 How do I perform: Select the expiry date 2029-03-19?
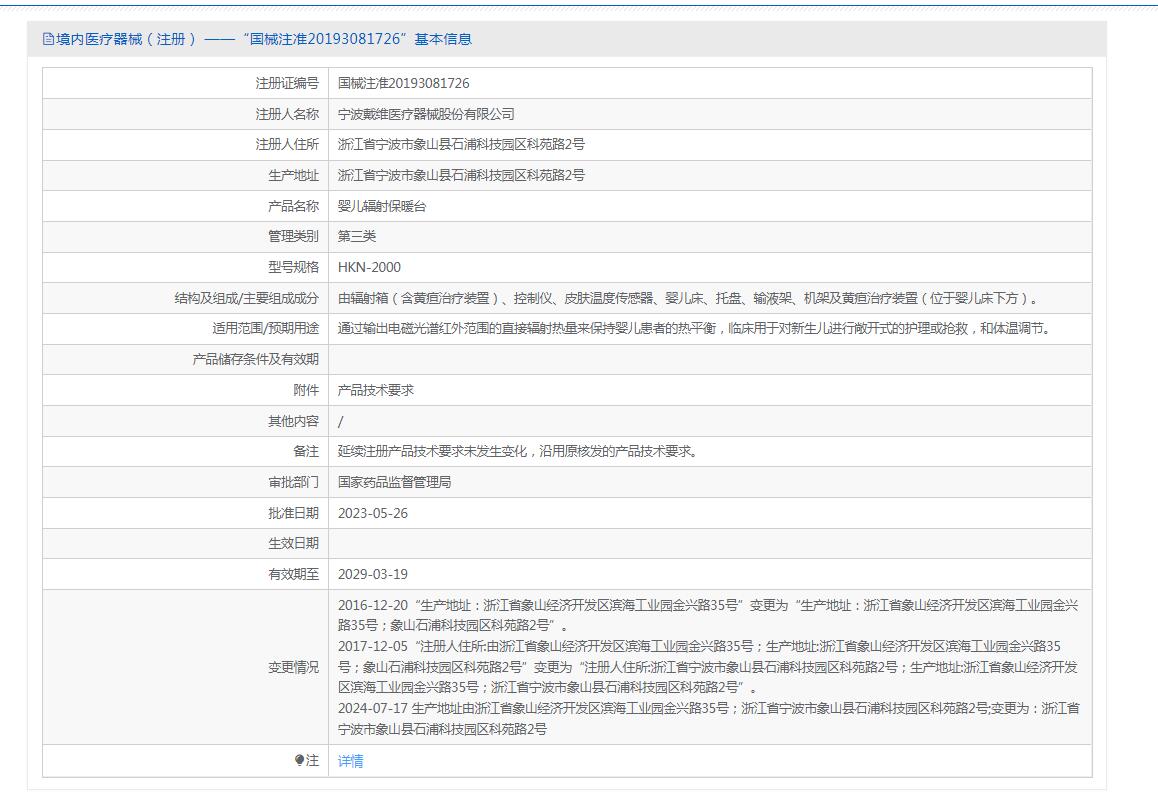(x=373, y=575)
